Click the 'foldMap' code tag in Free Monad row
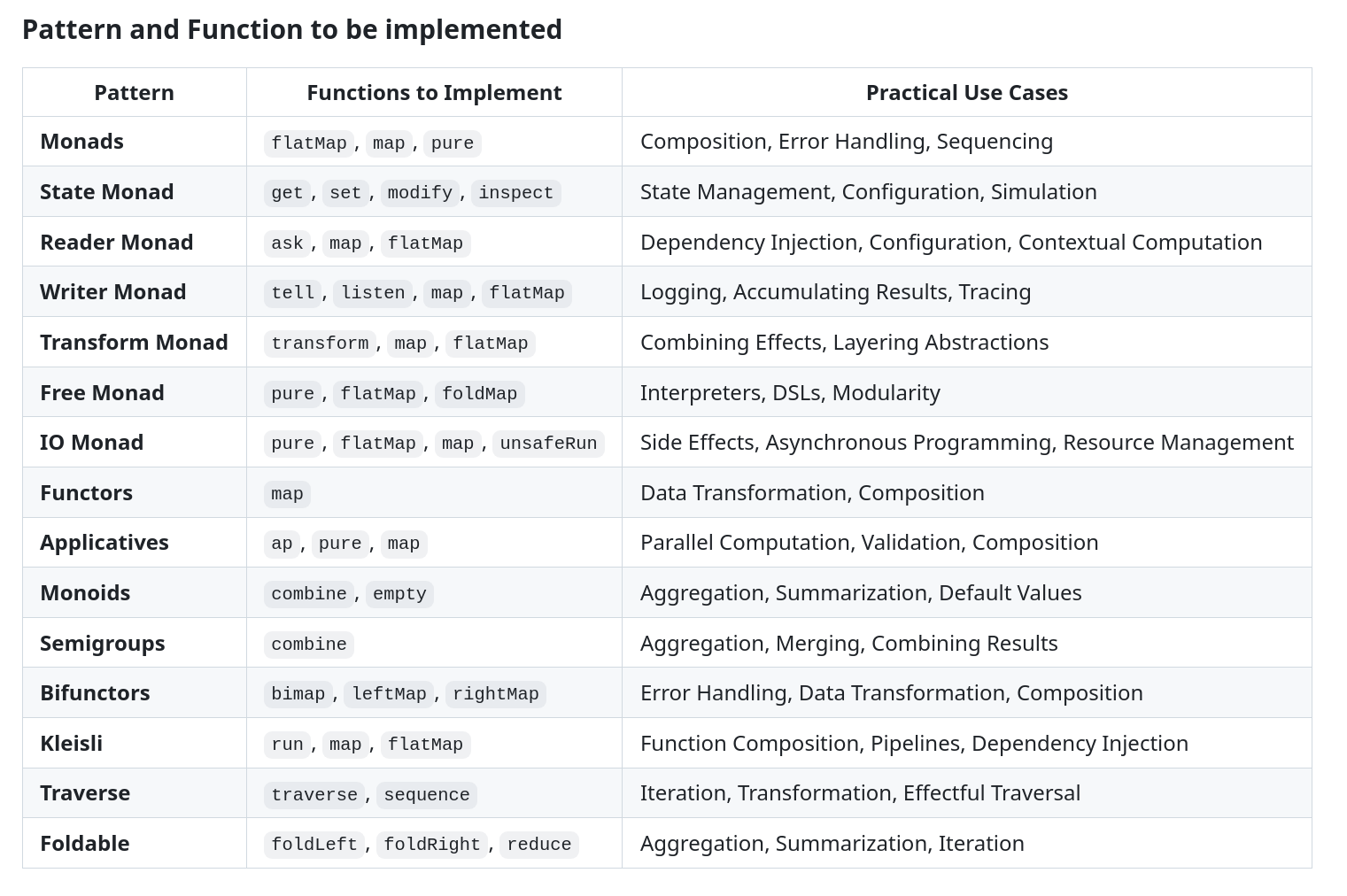 (479, 393)
